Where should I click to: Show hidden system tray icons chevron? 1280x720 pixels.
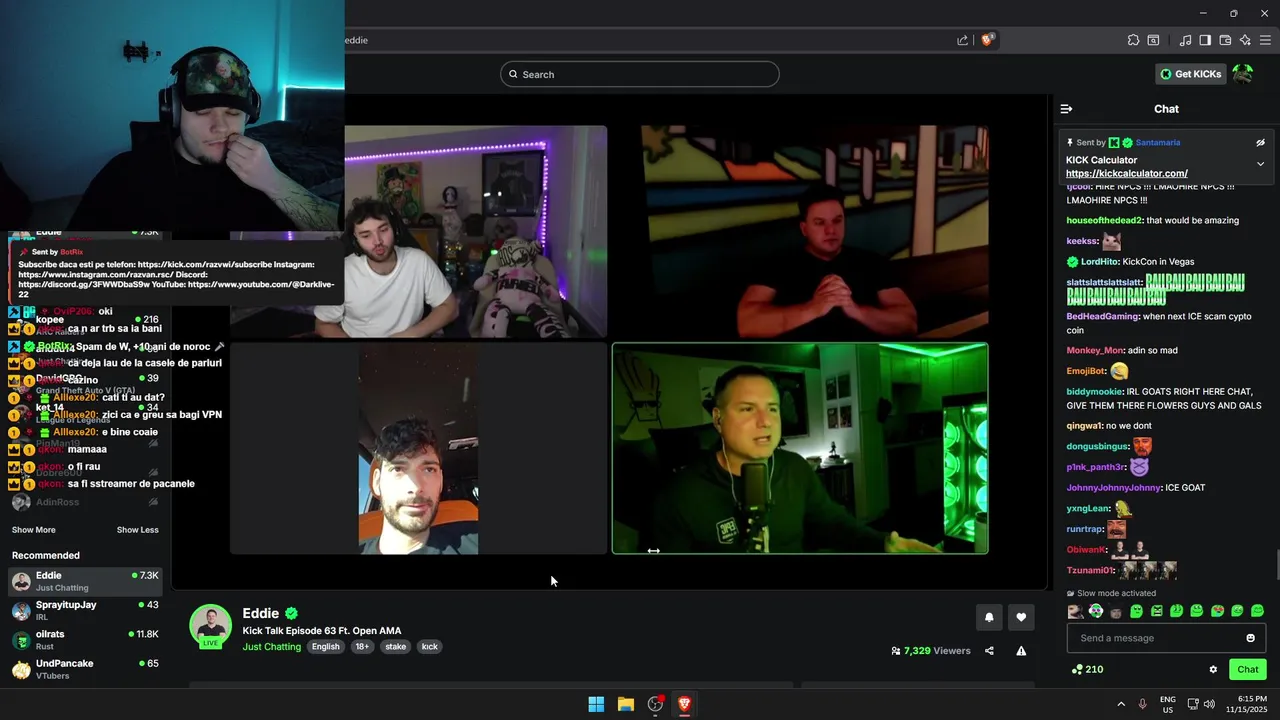point(1120,704)
